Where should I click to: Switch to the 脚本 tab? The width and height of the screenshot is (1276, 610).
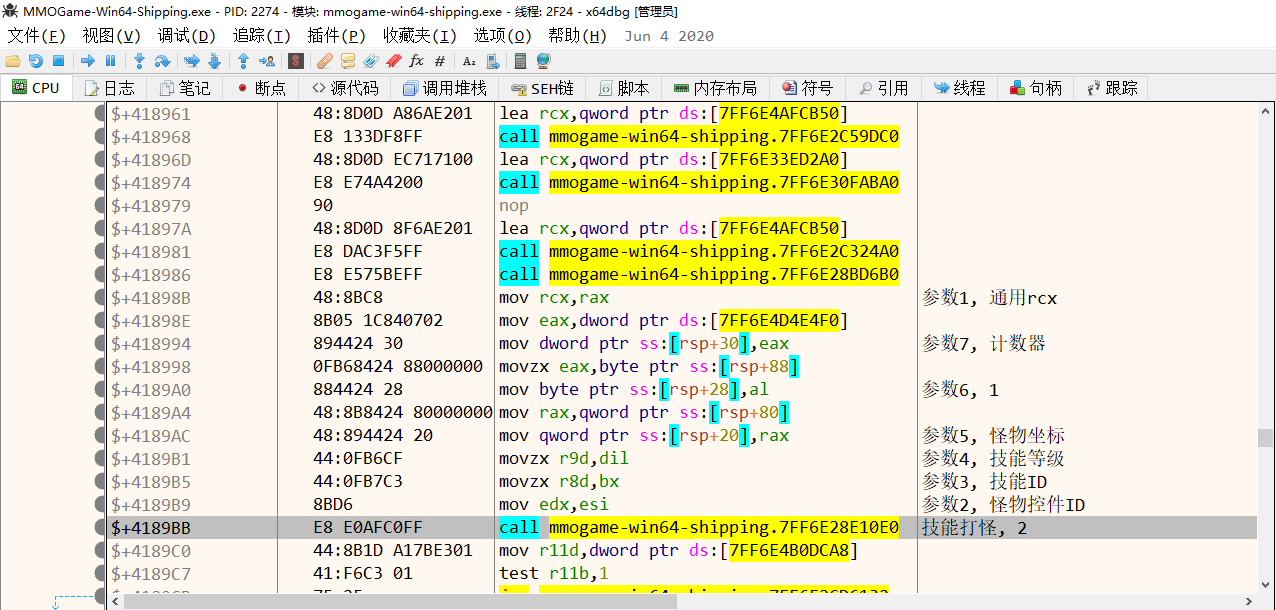[623, 88]
